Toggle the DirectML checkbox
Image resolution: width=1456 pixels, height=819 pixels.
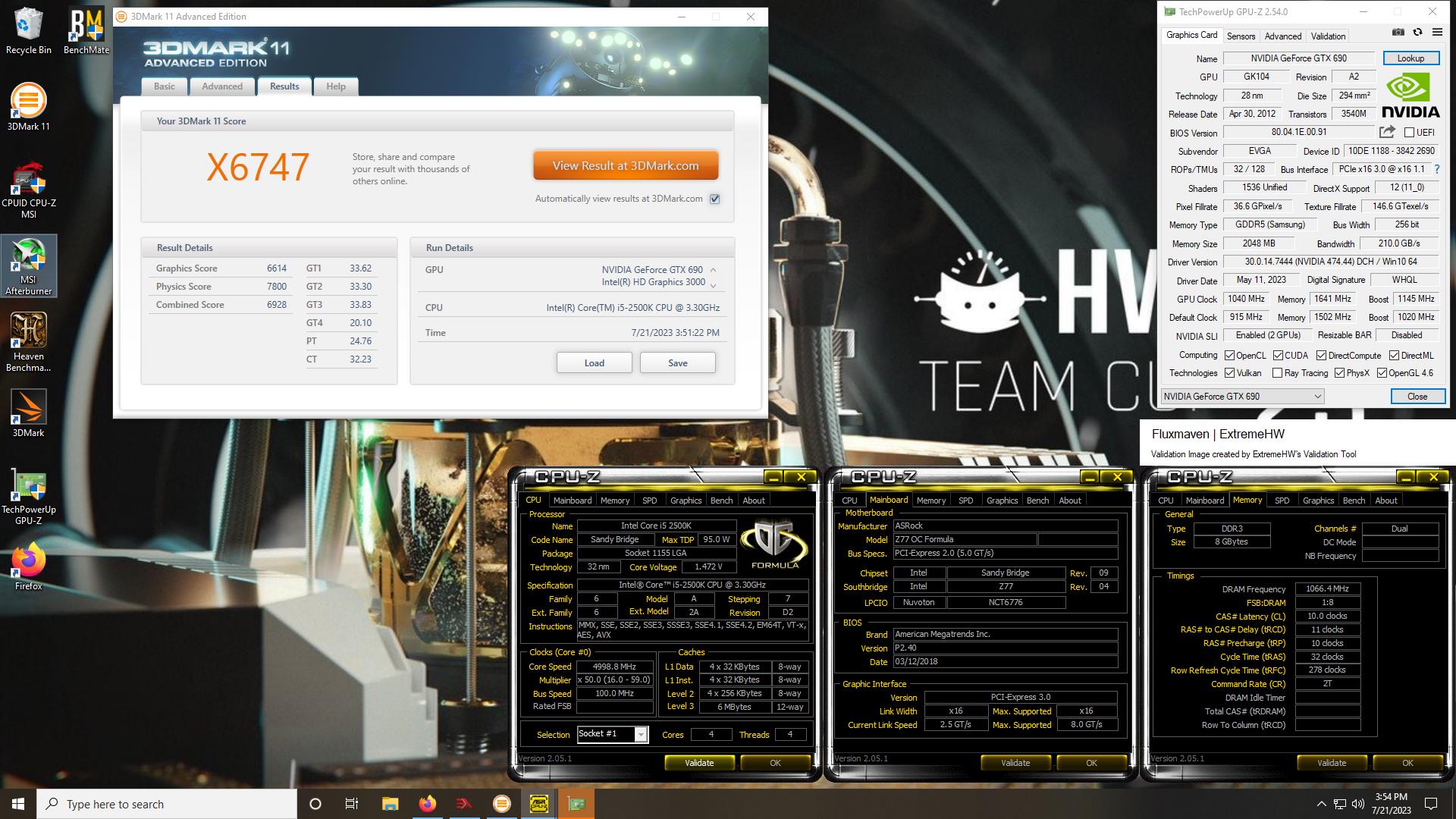1394,355
